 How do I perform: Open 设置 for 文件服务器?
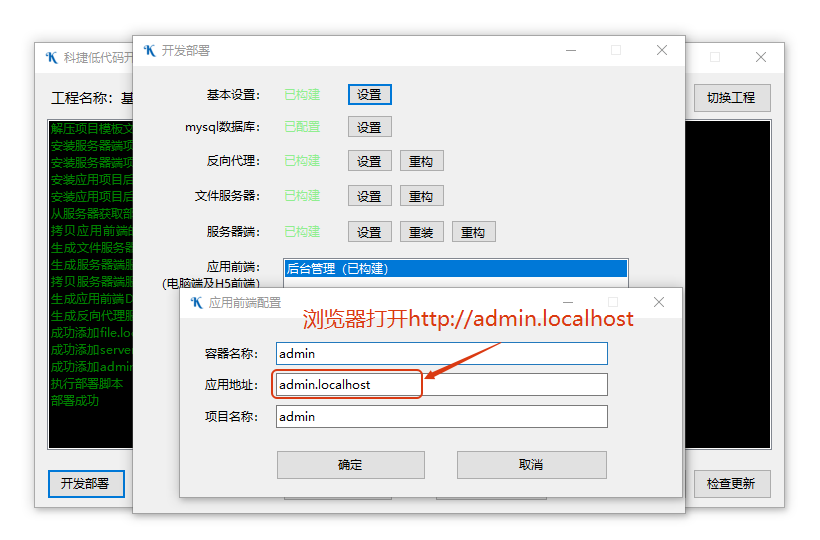(369, 196)
